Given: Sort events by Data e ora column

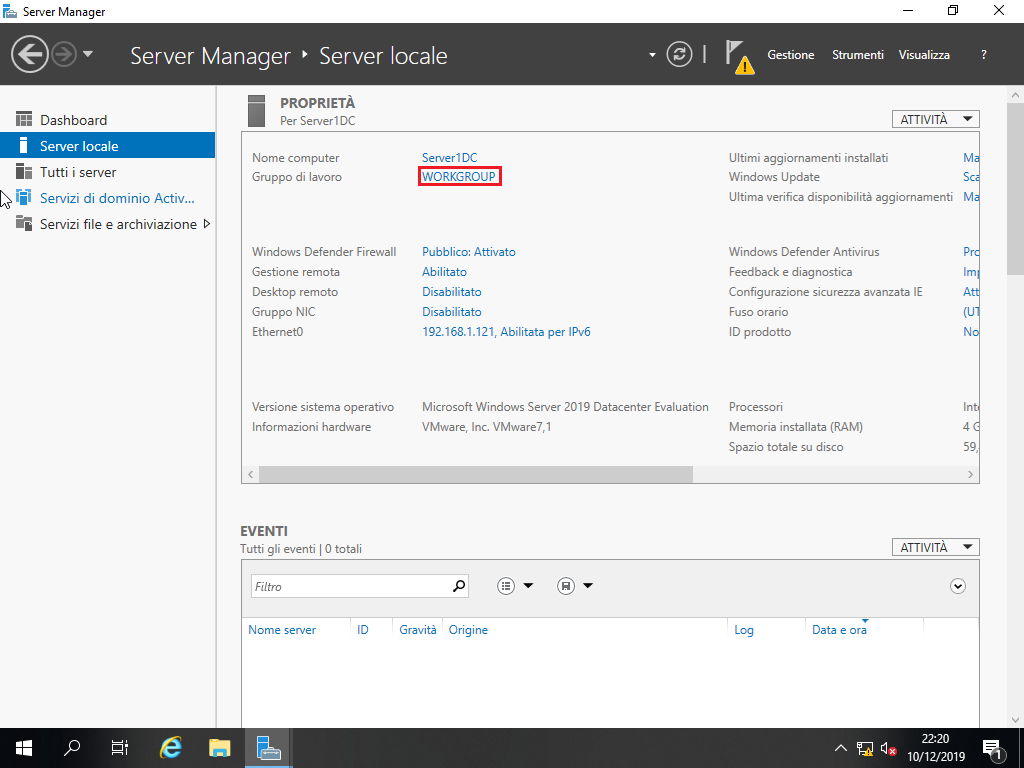Looking at the screenshot, I should click(x=839, y=630).
